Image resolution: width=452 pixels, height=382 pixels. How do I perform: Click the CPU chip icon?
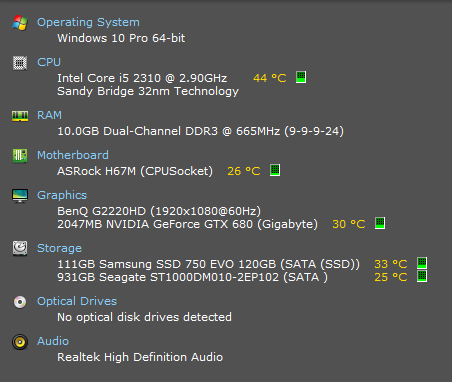(x=20, y=63)
